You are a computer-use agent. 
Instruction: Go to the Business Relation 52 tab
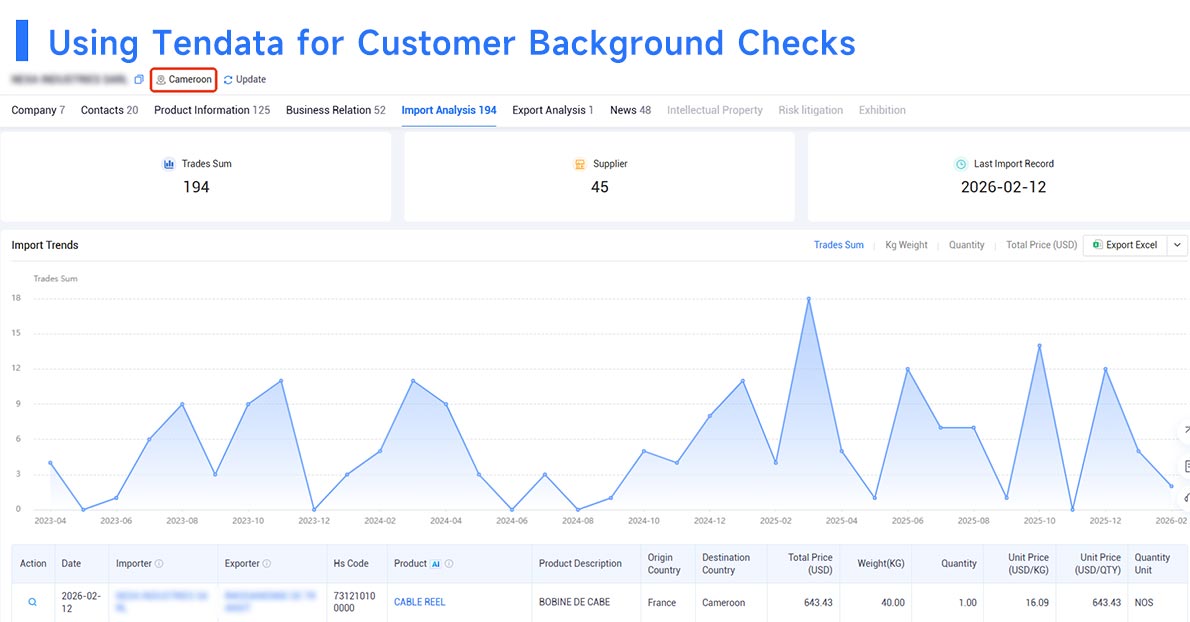[335, 110]
